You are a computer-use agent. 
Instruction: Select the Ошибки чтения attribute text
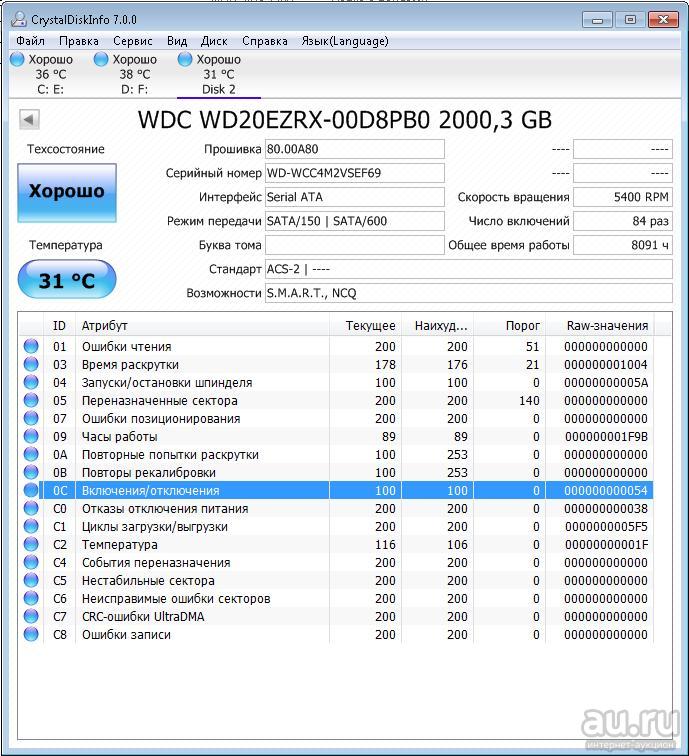(126, 346)
